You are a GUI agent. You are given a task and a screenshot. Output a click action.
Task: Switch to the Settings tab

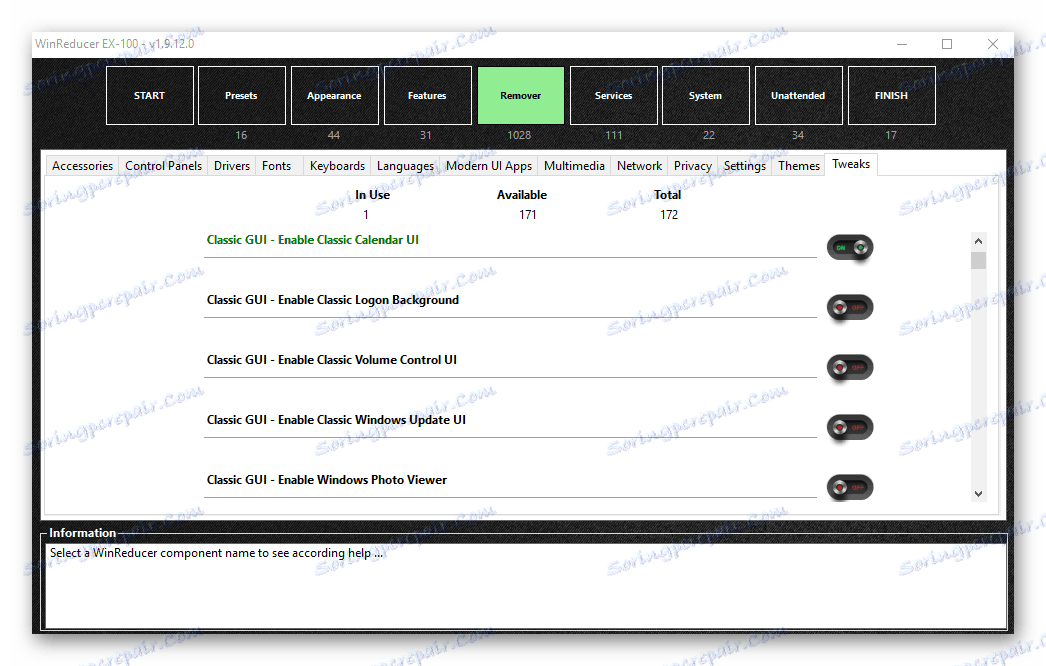click(x=744, y=165)
